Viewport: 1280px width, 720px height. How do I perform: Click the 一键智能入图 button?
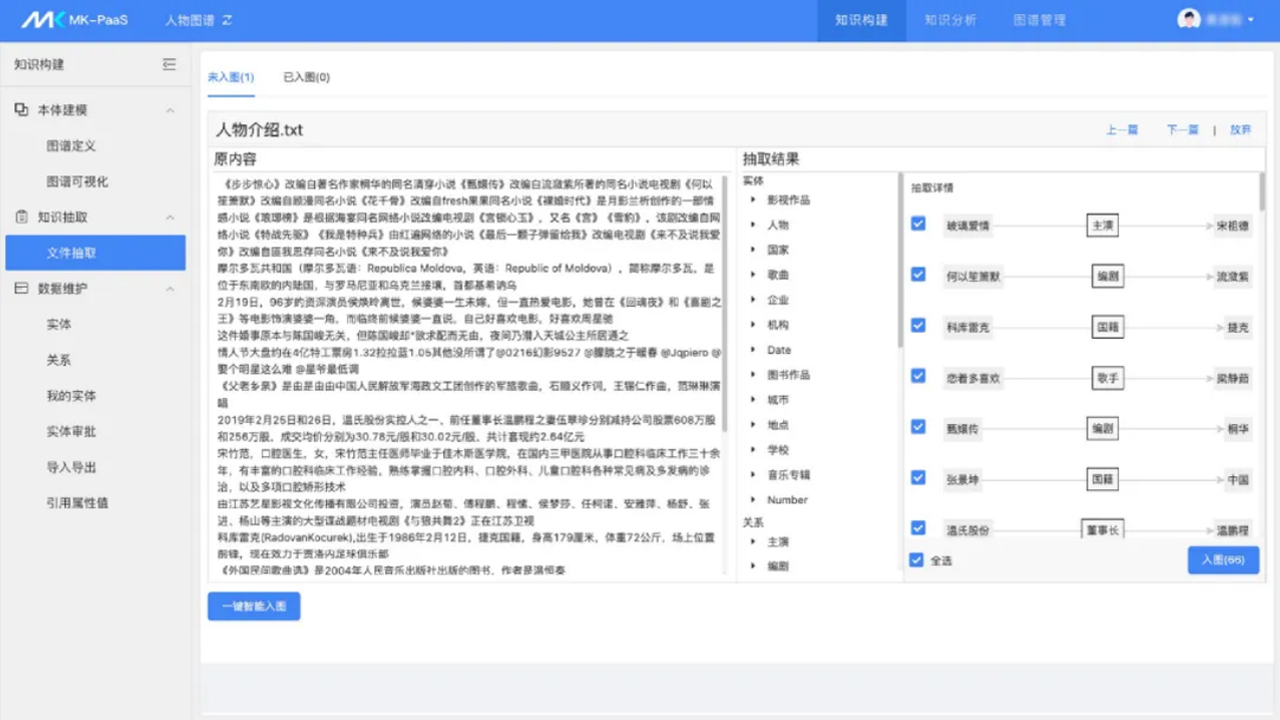pyautogui.click(x=254, y=606)
